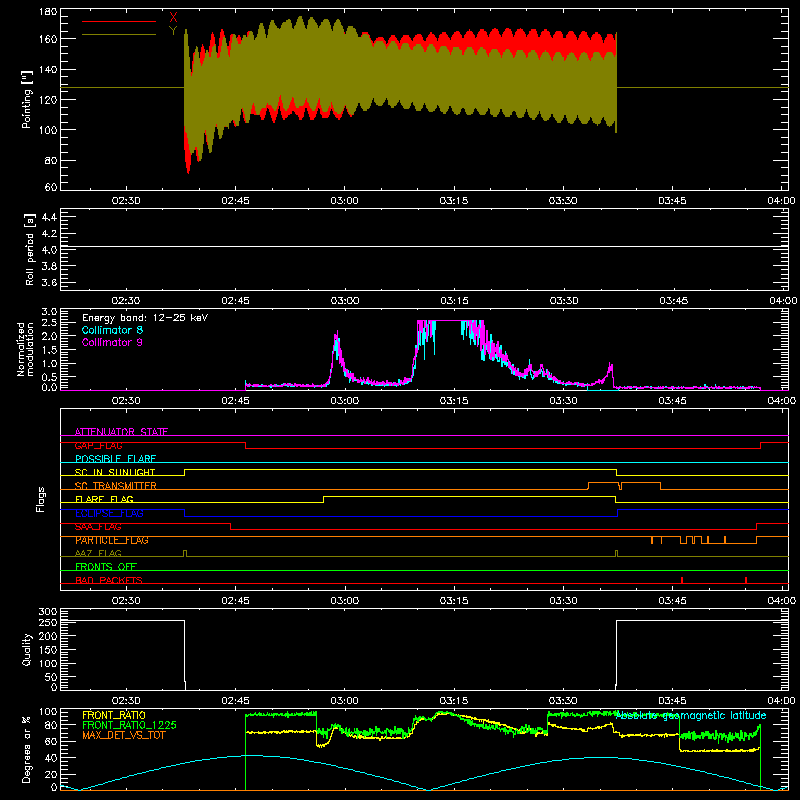Select the X legend label
Viewport: 800px width, 800px height.
click(173, 17)
